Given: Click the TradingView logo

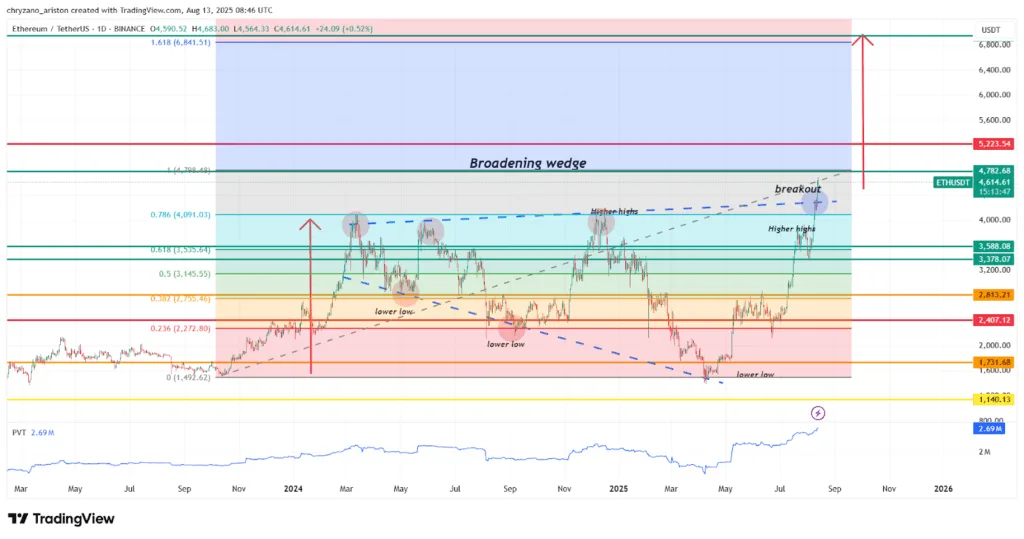Looking at the screenshot, I should click(60, 518).
